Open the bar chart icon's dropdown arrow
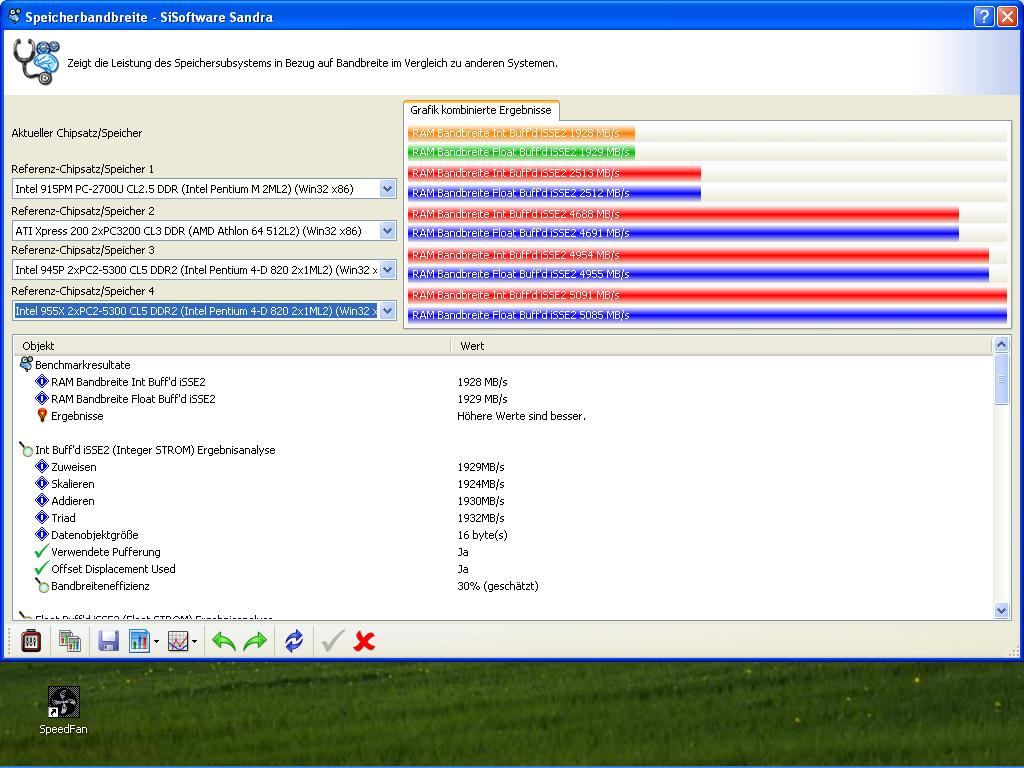 click(156, 641)
